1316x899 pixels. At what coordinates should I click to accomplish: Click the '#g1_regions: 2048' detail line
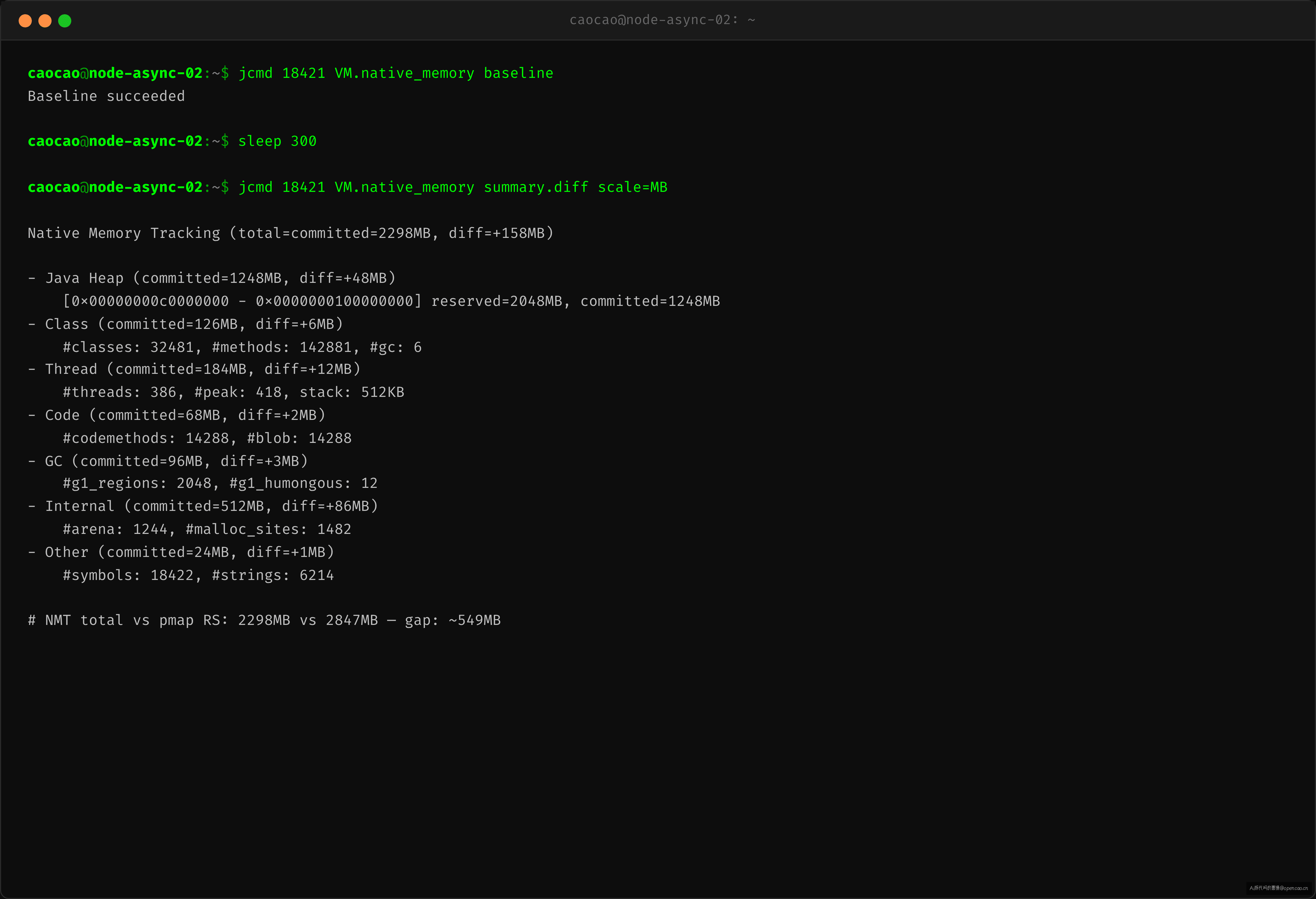point(220,483)
